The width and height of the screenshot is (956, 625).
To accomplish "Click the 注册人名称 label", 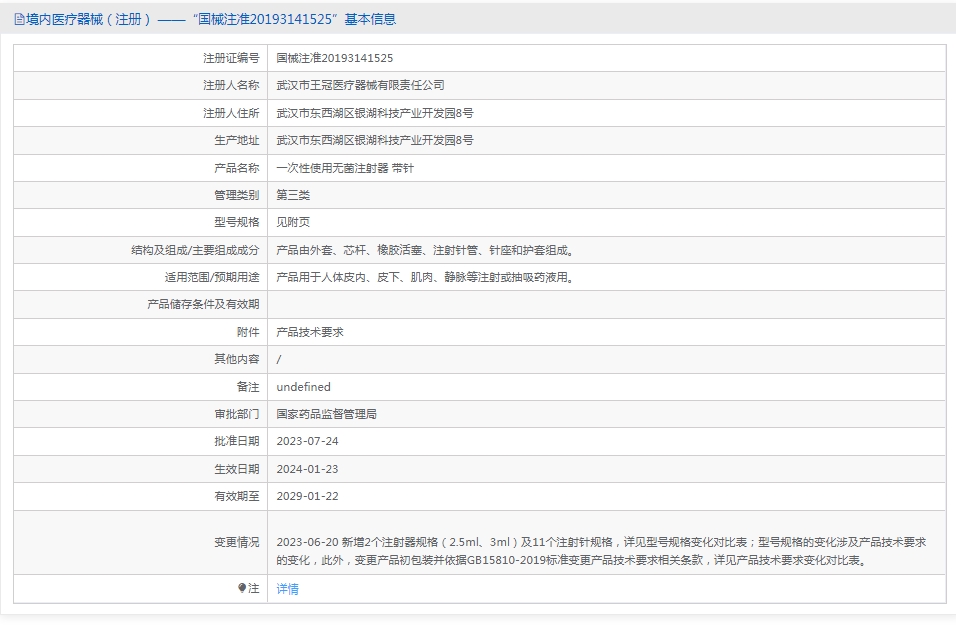I will (x=231, y=85).
